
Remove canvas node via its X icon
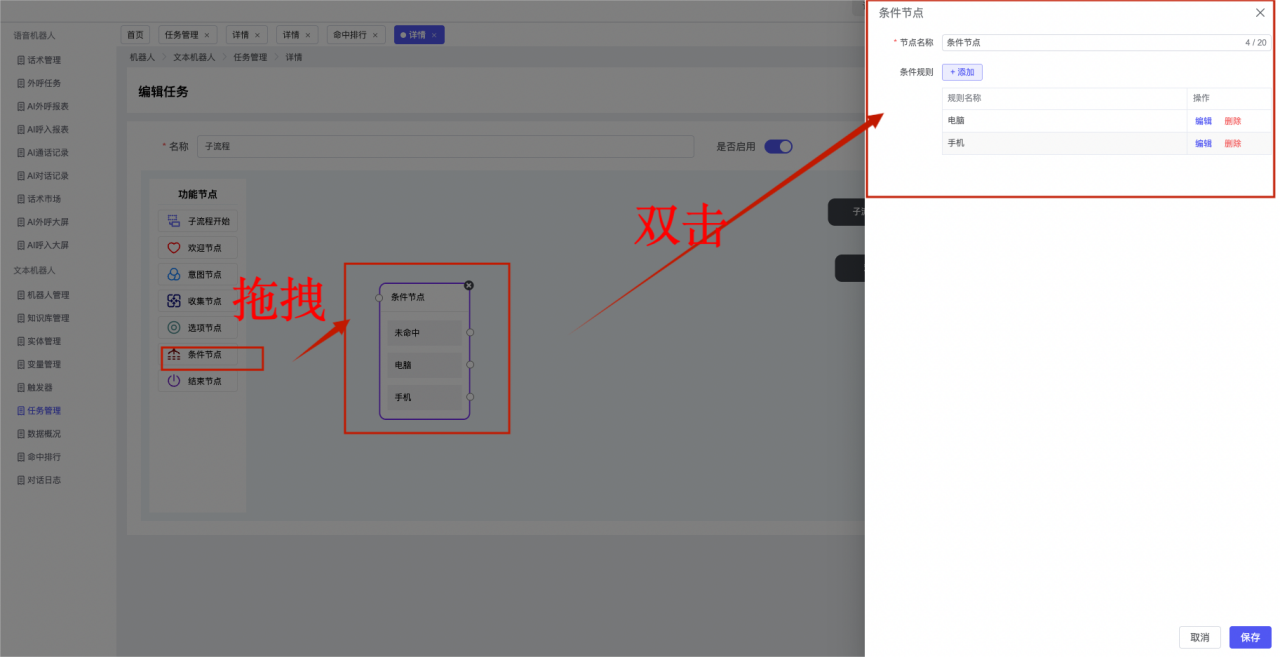point(469,285)
